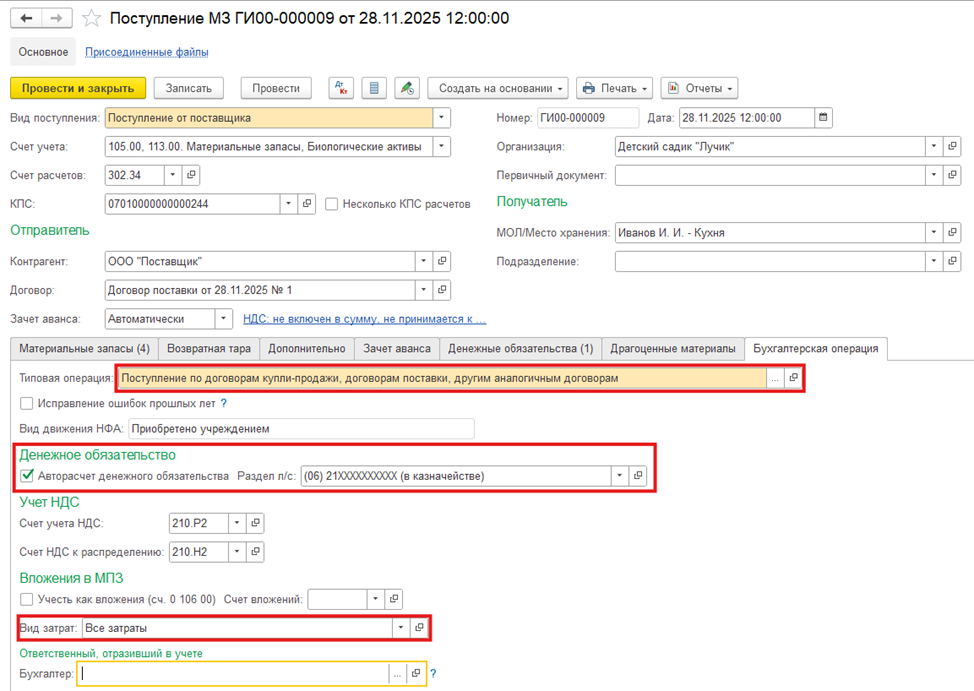Open Контрагент ООО Поставщик card icon

click(x=442, y=261)
